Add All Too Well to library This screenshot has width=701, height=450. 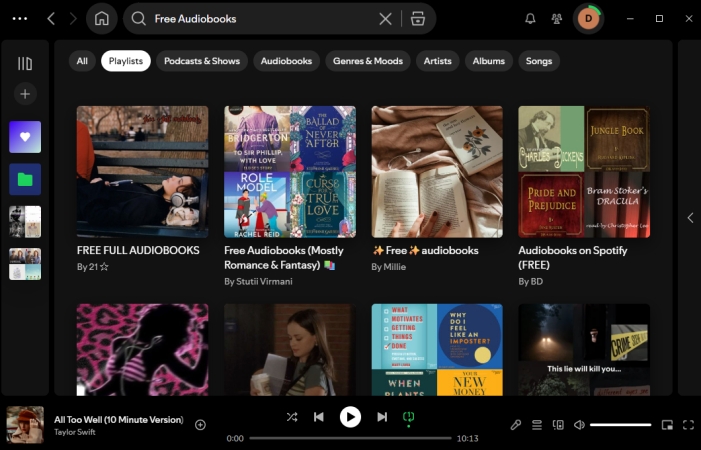point(200,425)
